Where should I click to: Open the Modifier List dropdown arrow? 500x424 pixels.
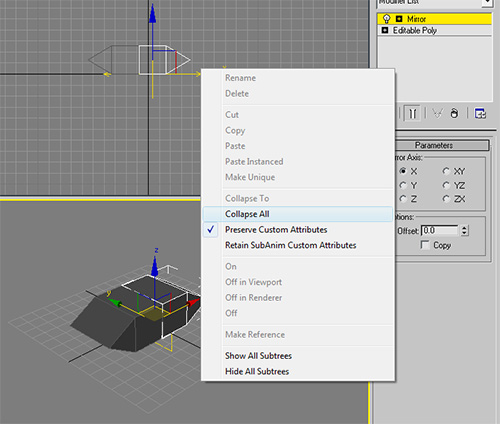(x=487, y=3)
